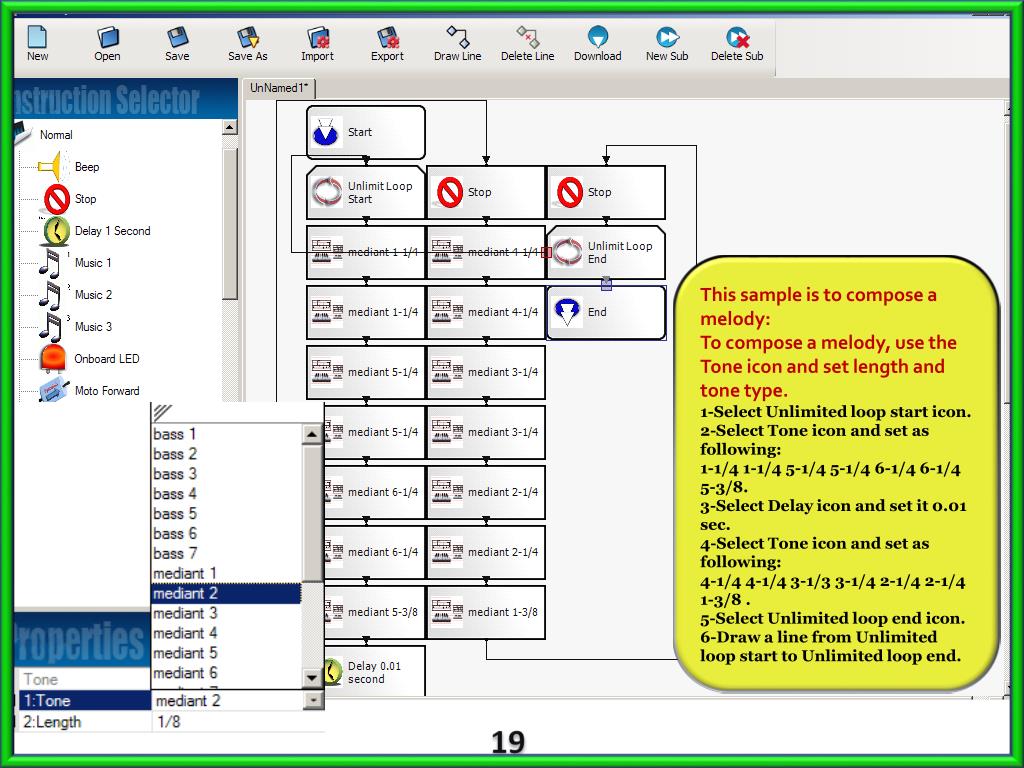Select the Beep instruction icon

point(53,167)
